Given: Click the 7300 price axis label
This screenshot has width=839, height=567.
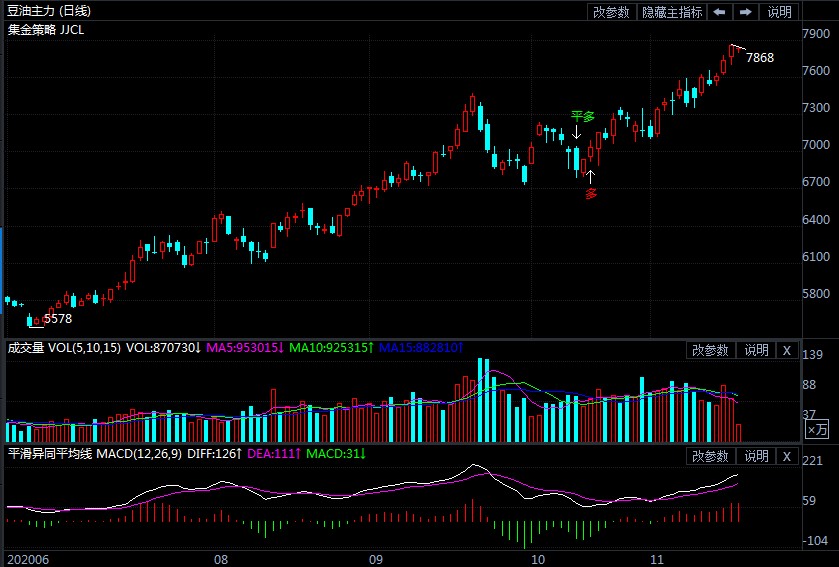Looking at the screenshot, I should coord(816,108).
